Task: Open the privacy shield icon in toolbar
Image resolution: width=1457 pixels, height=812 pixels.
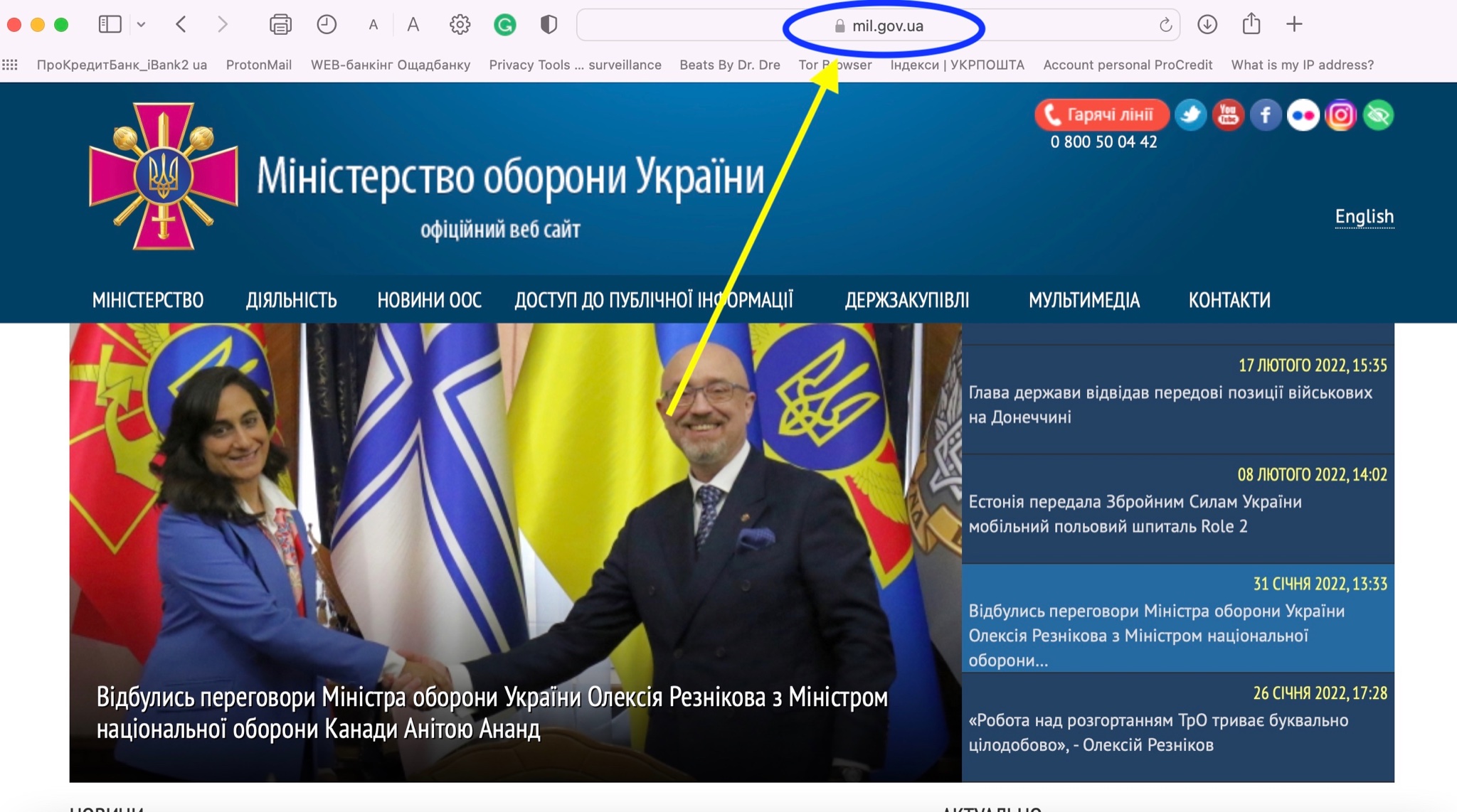Action: pos(548,26)
